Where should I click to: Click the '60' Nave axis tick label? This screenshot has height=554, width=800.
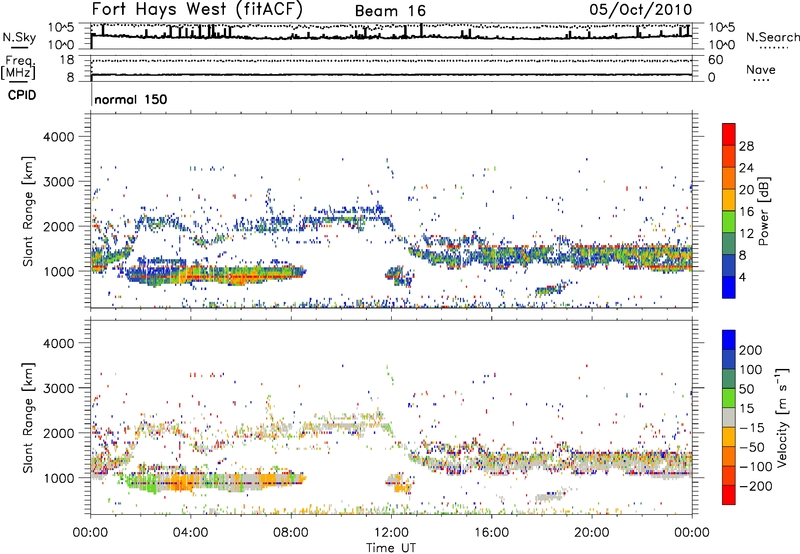(x=716, y=60)
